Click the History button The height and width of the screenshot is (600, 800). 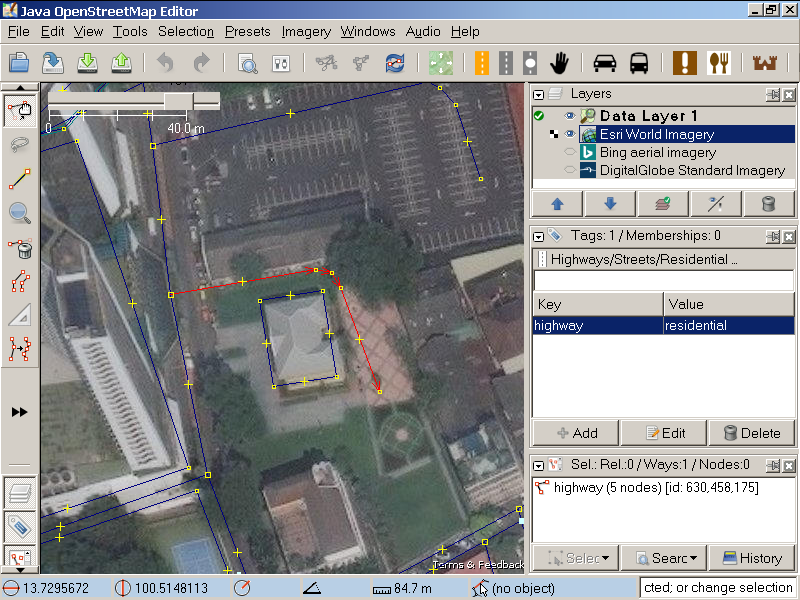(x=752, y=558)
